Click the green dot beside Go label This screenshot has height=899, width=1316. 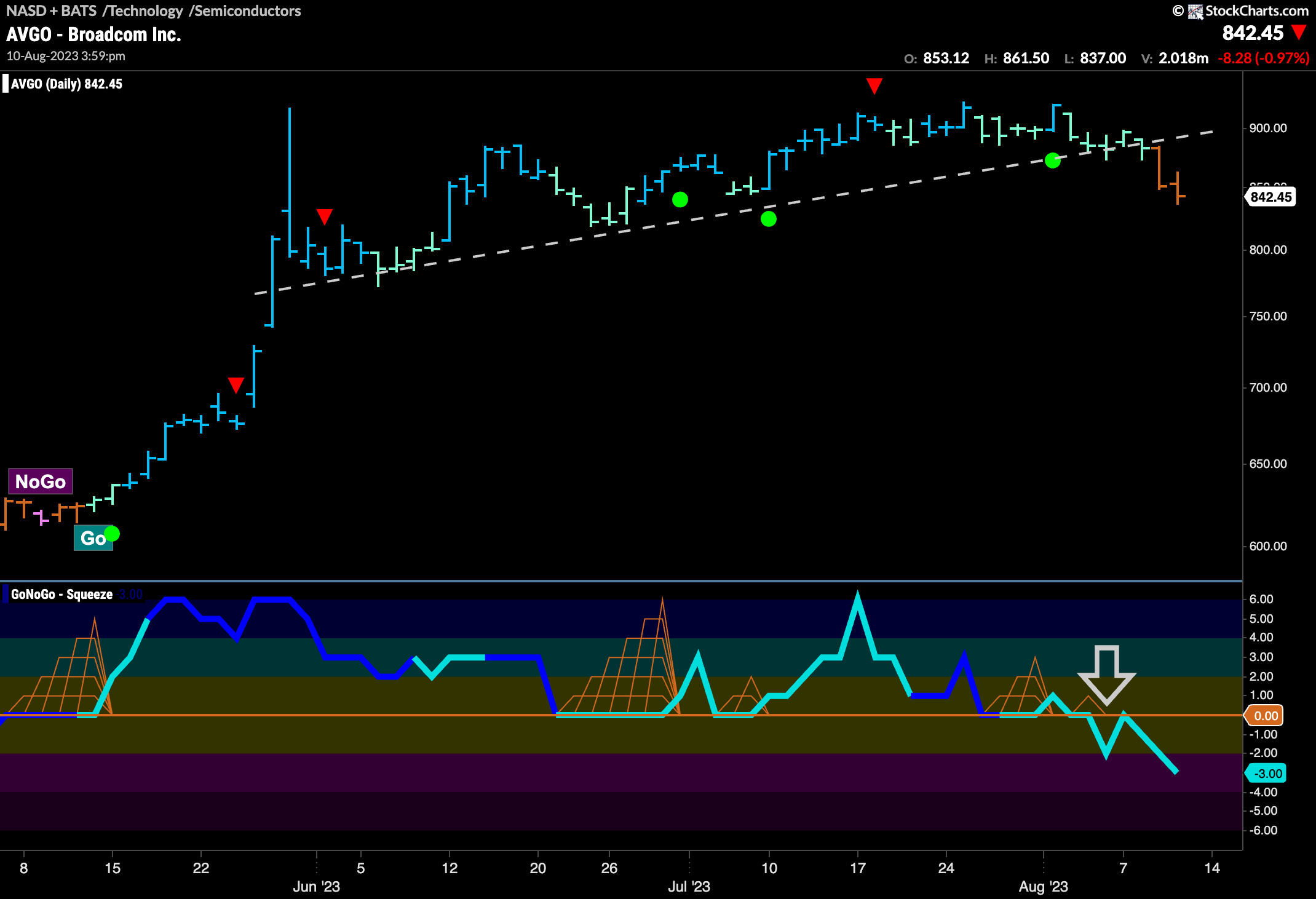112,533
